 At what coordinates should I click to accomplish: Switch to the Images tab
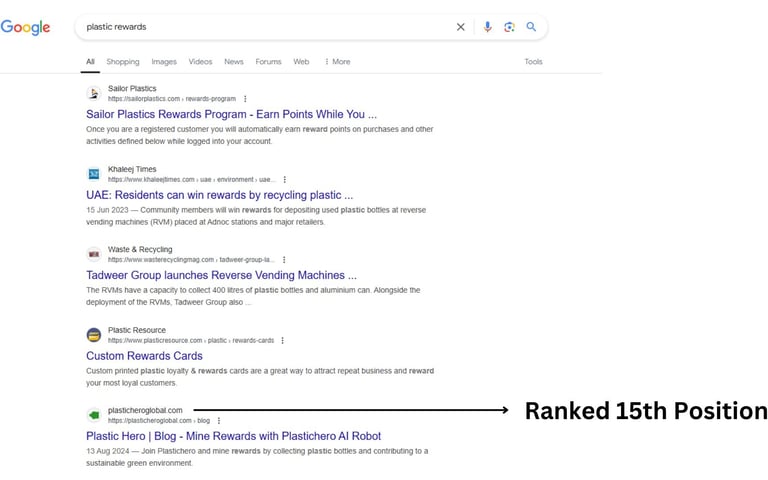click(164, 62)
